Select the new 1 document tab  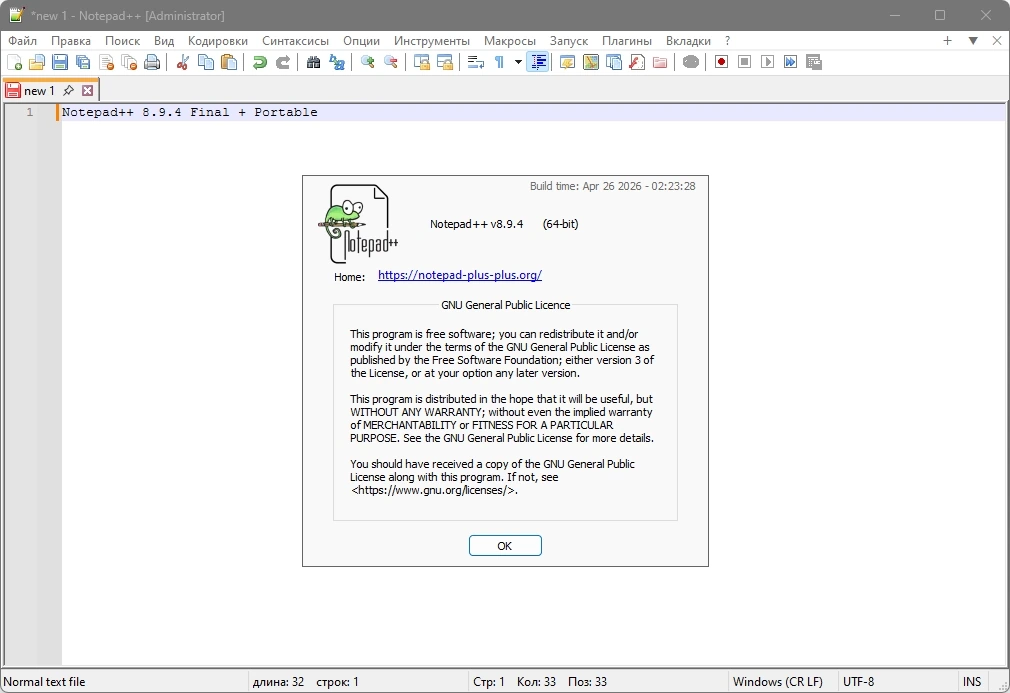pos(50,91)
